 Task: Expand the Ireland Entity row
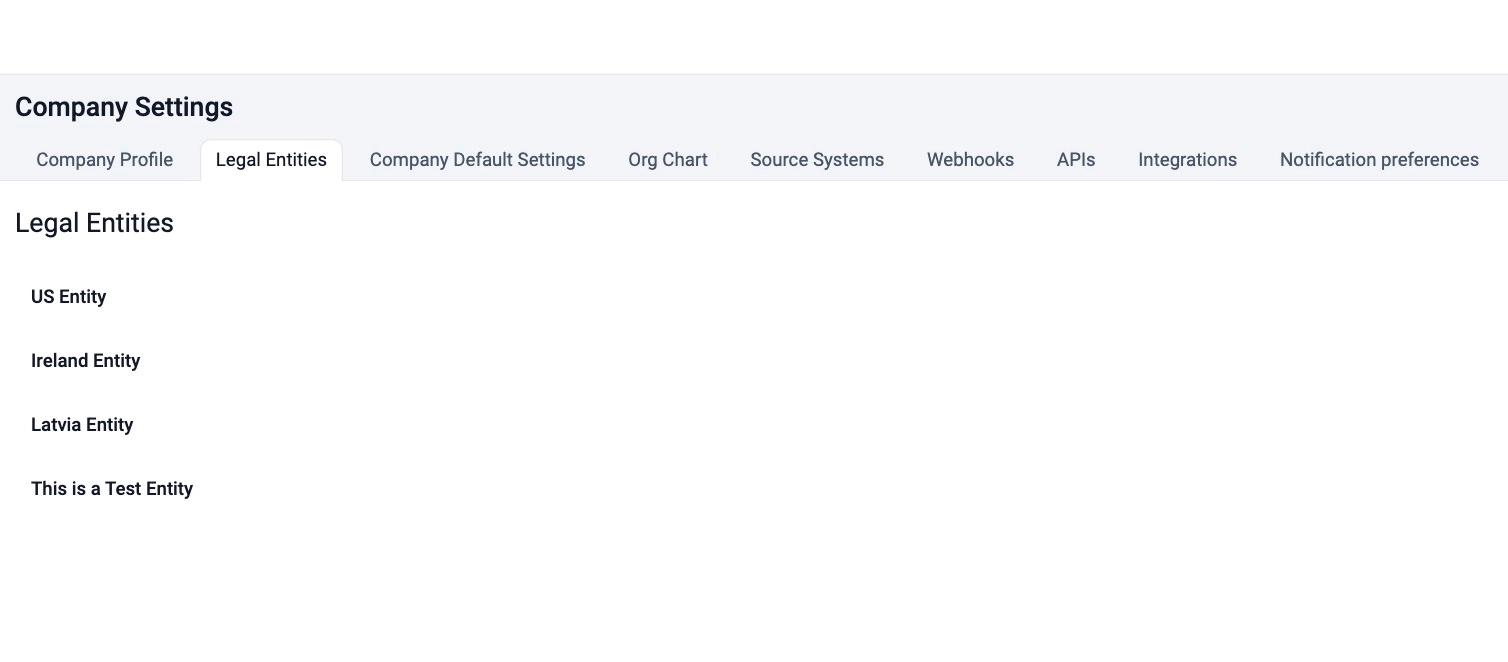(x=85, y=361)
